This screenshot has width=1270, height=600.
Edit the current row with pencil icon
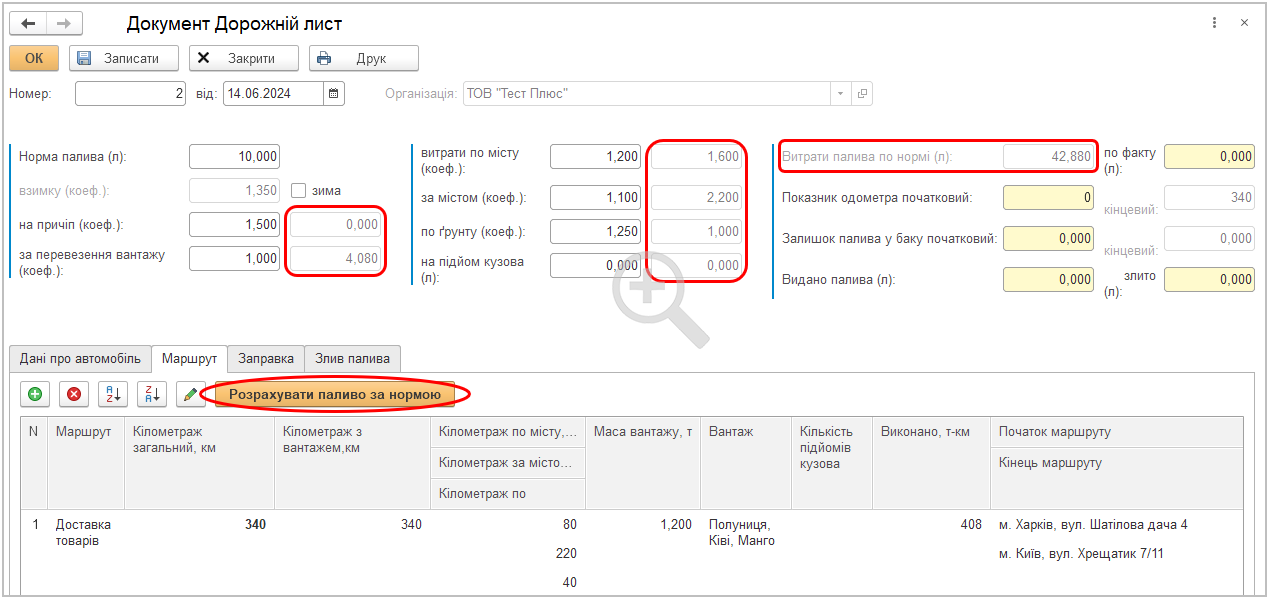190,394
